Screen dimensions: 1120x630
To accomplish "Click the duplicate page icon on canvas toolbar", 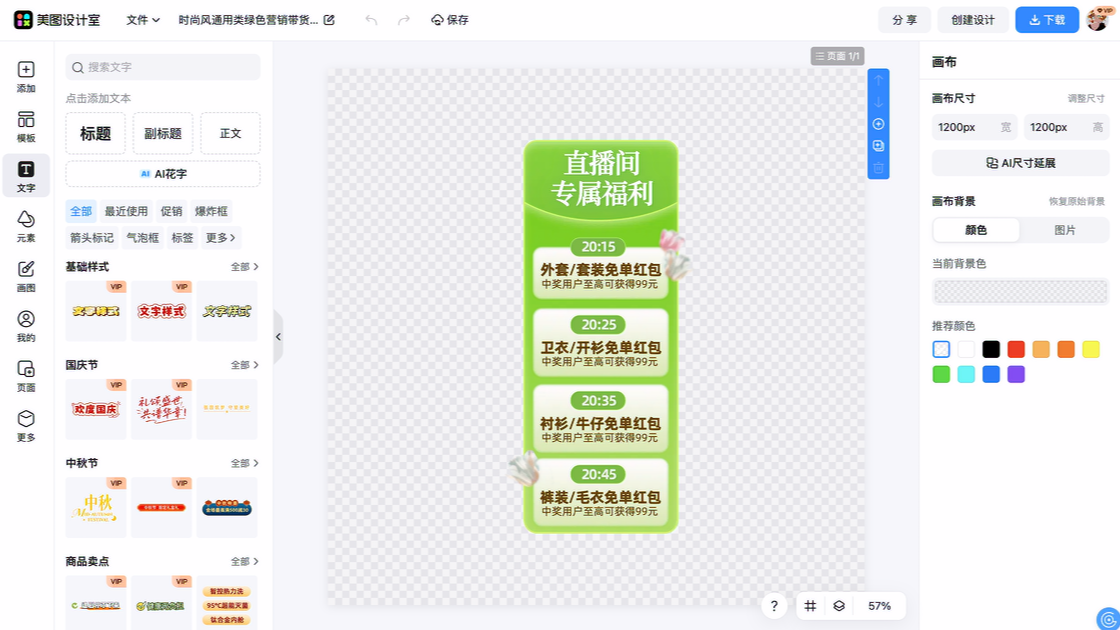I will 878,146.
